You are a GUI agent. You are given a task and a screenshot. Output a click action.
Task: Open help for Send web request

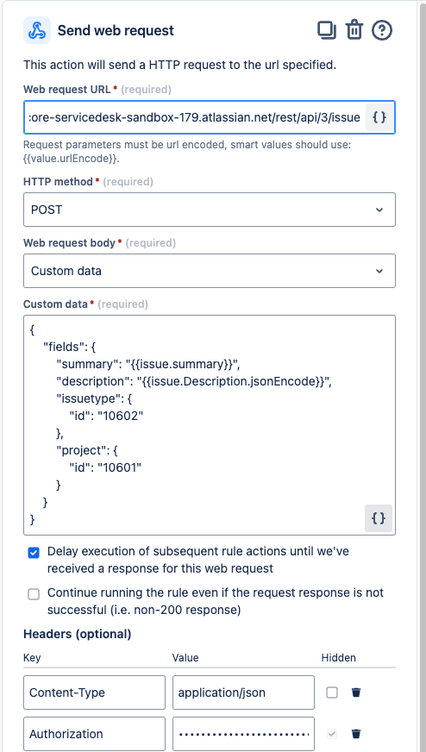point(382,31)
